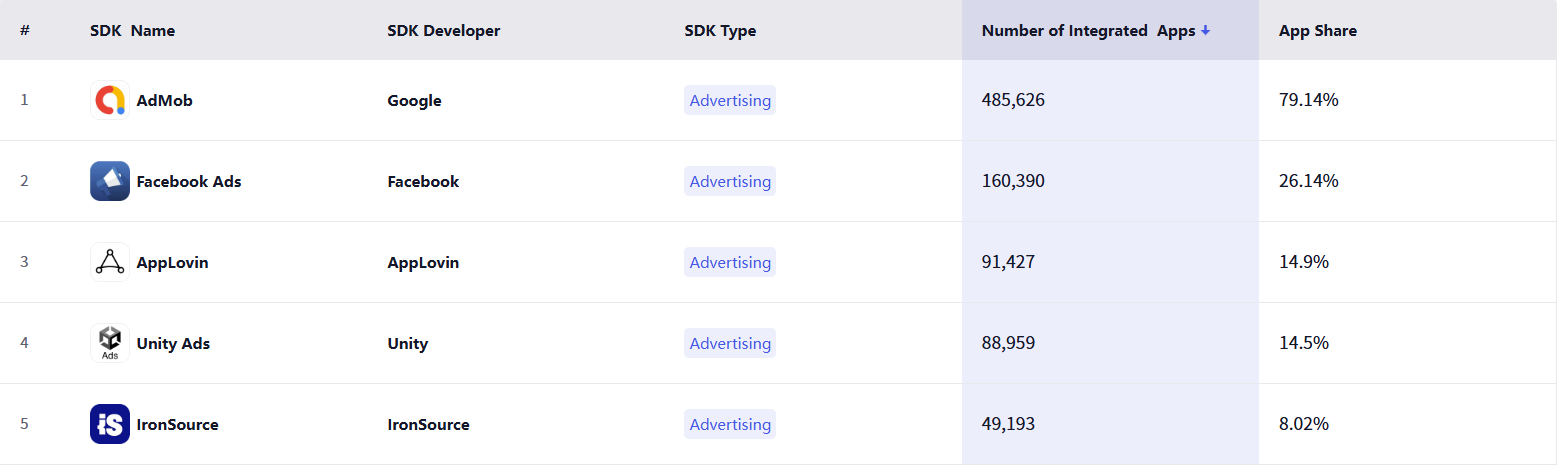The image size is (1557, 465).
Task: Select the 91,427 integrated apps value
Action: coord(1008,262)
